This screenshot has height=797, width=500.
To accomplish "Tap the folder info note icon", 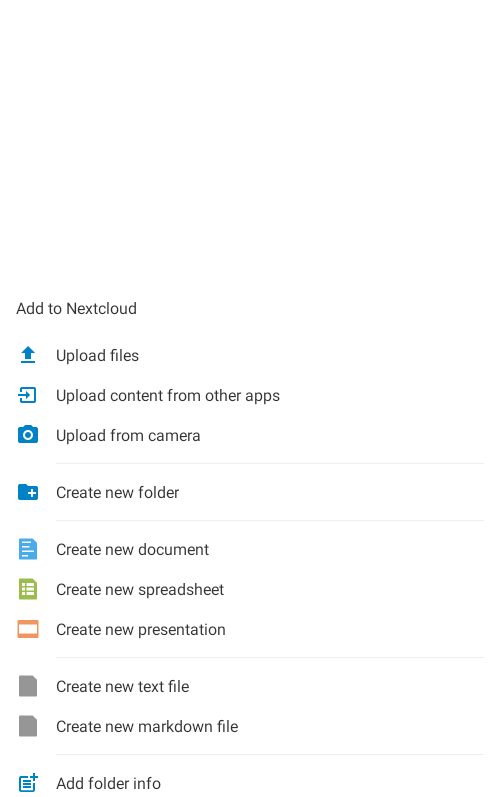I will [x=28, y=783].
